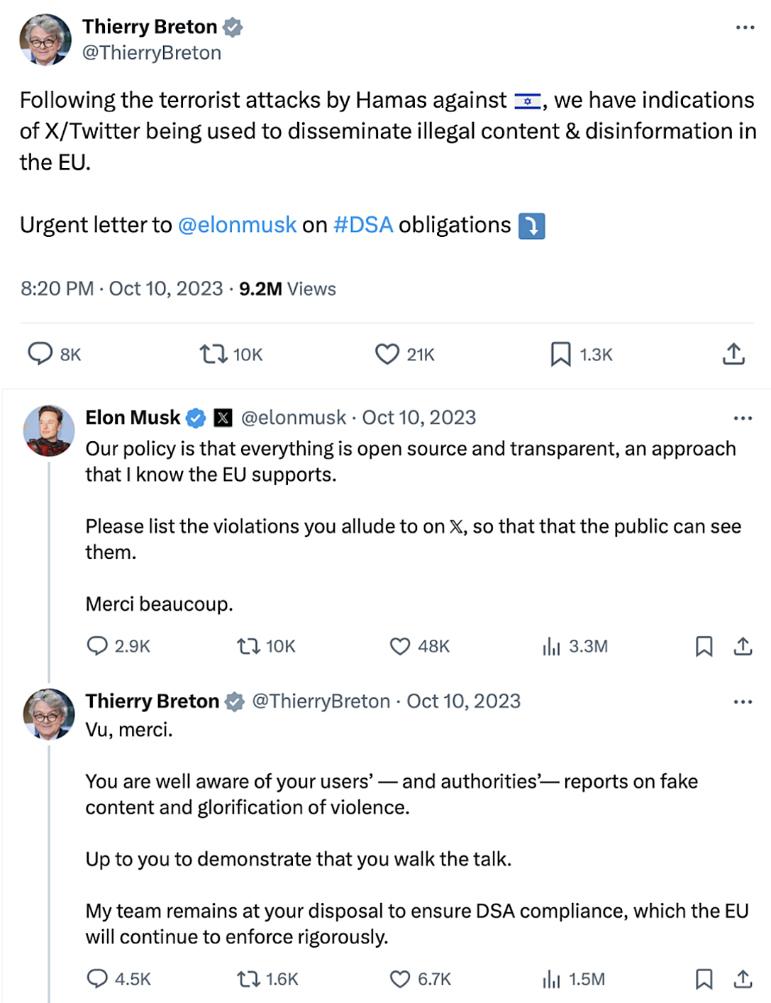
Task: Reply to Elon Musk's post
Action: [97, 647]
